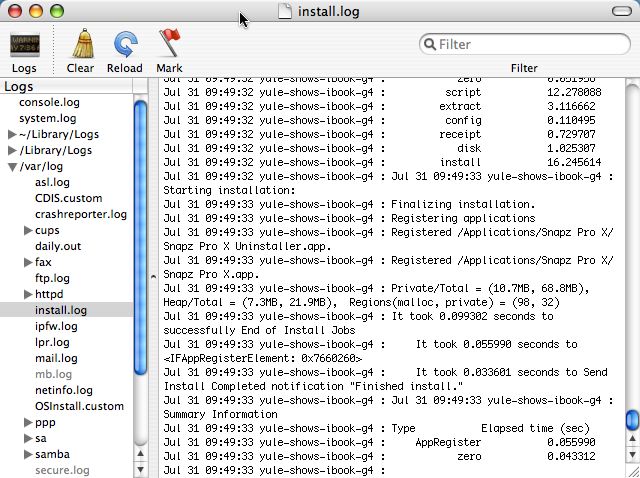Expand the cups folder
Viewport: 640px width, 478px height.
coord(28,231)
